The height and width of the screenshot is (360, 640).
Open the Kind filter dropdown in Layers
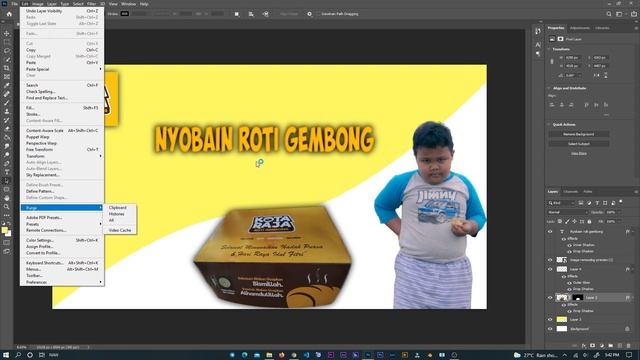coord(562,203)
